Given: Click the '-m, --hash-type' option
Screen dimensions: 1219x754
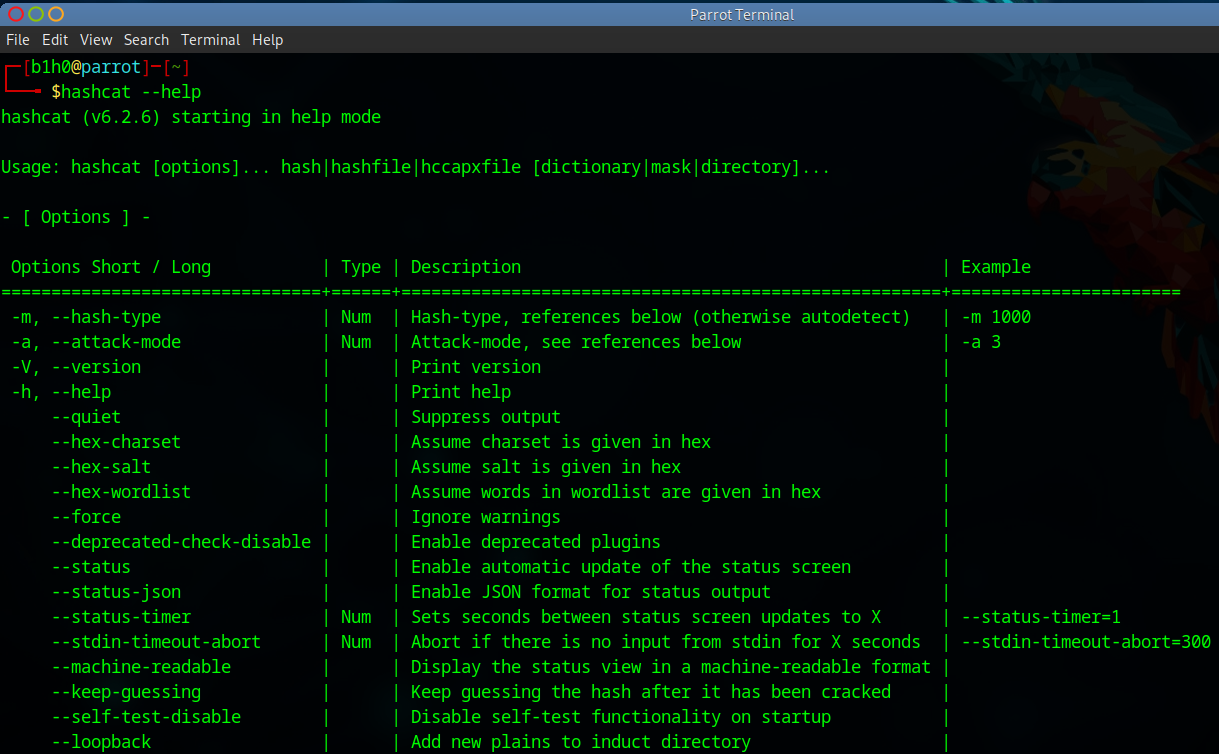Looking at the screenshot, I should click(86, 317).
